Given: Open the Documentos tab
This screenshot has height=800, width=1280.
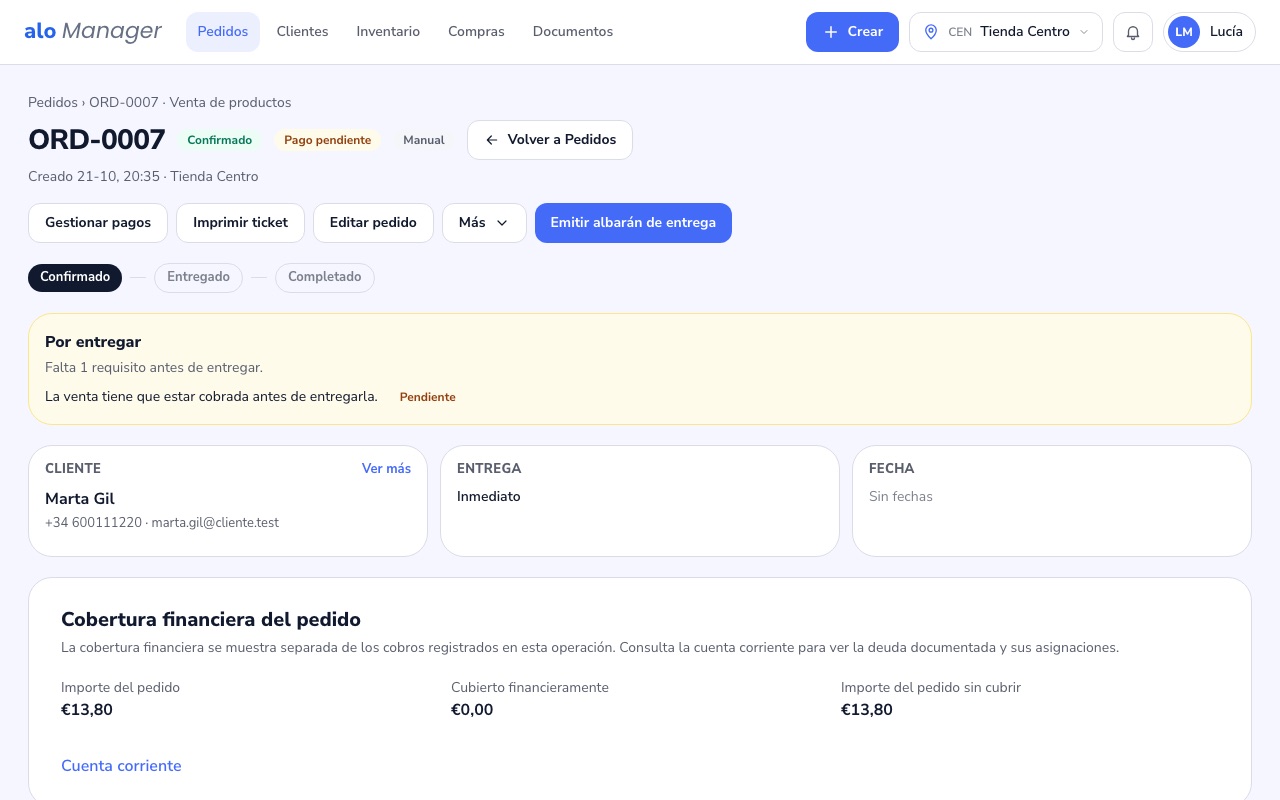Looking at the screenshot, I should (x=573, y=32).
